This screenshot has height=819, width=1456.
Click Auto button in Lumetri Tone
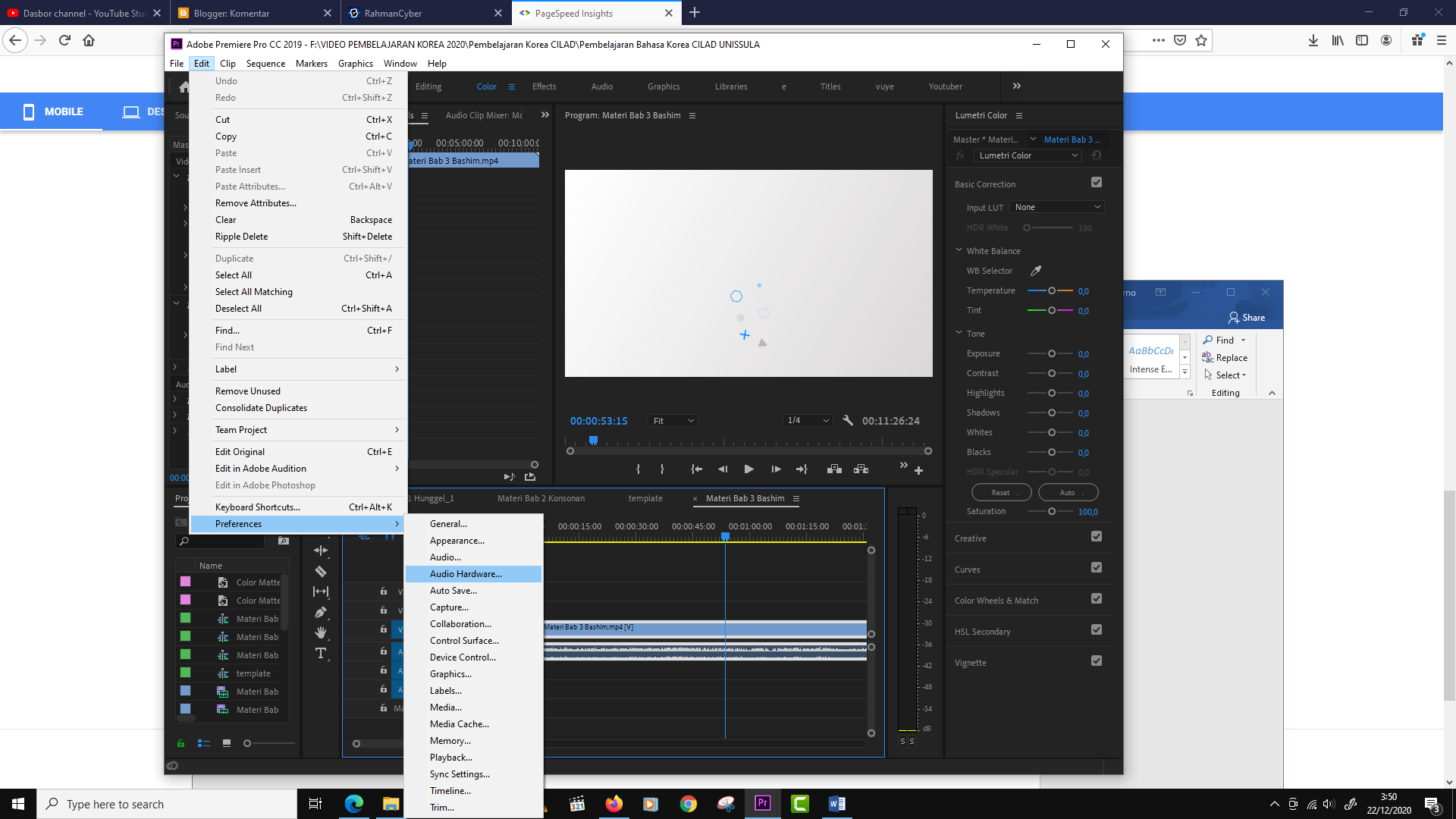point(1068,493)
